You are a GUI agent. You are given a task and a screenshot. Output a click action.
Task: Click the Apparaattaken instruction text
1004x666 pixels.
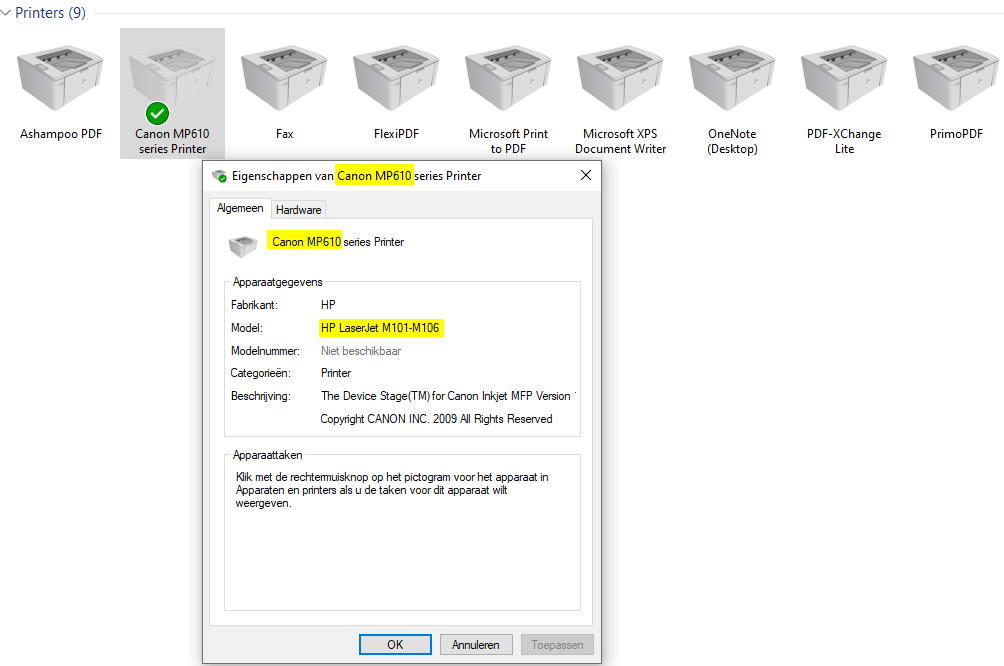coord(392,490)
